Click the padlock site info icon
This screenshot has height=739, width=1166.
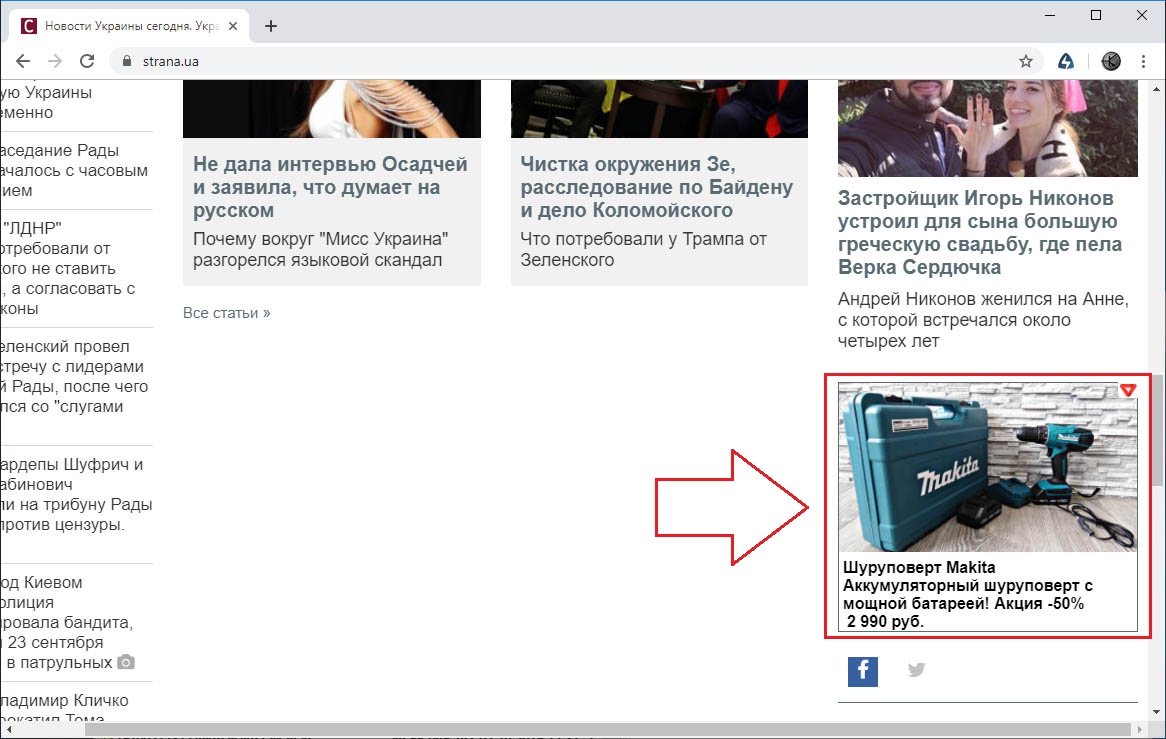tap(126, 61)
